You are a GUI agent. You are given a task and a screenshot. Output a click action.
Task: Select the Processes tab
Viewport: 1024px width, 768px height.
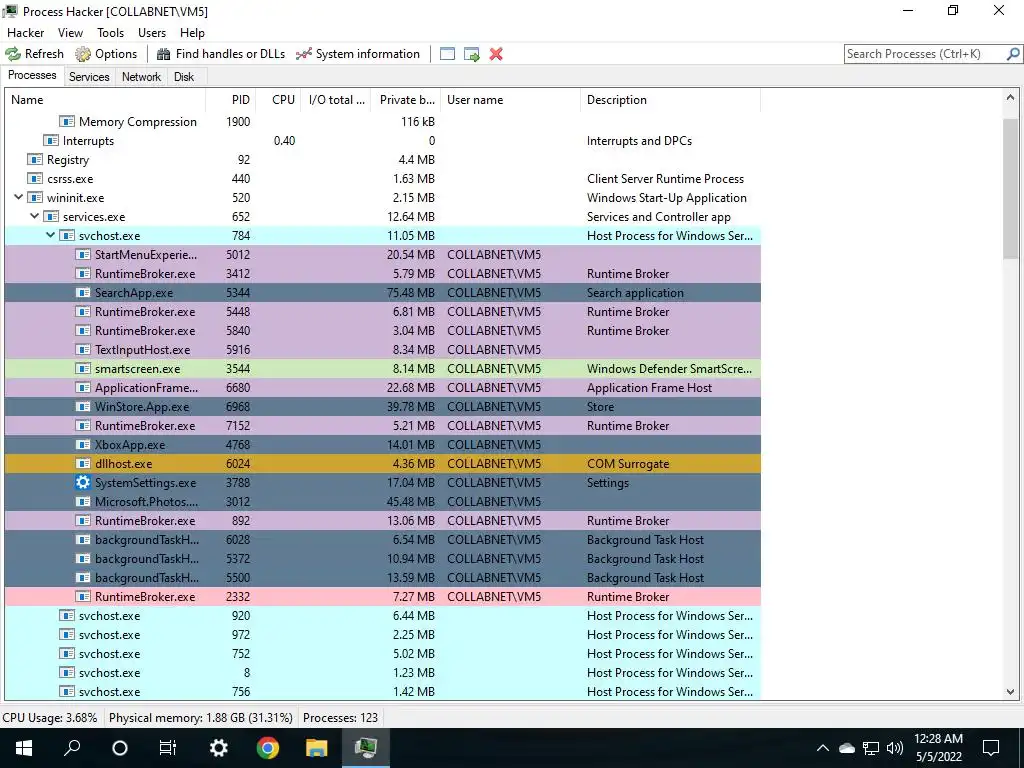(x=32, y=75)
